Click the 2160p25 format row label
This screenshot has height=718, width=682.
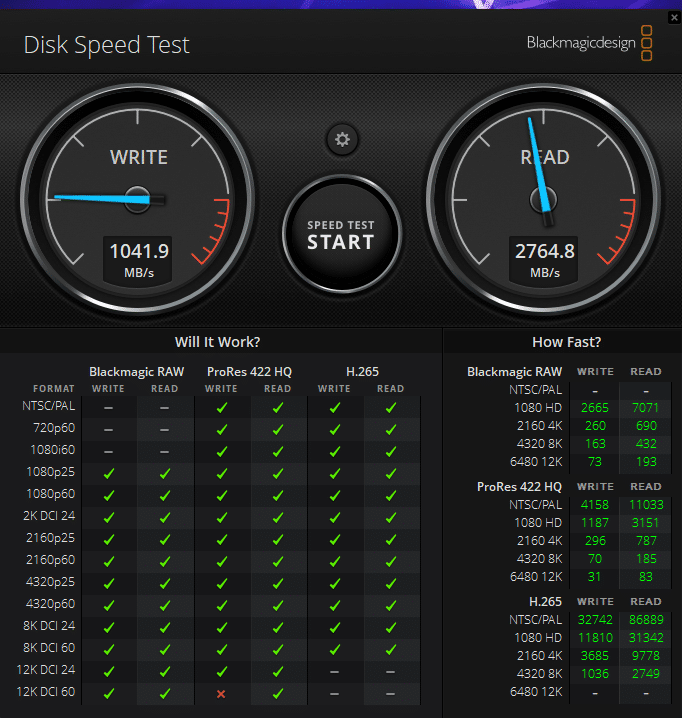pyautogui.click(x=50, y=538)
